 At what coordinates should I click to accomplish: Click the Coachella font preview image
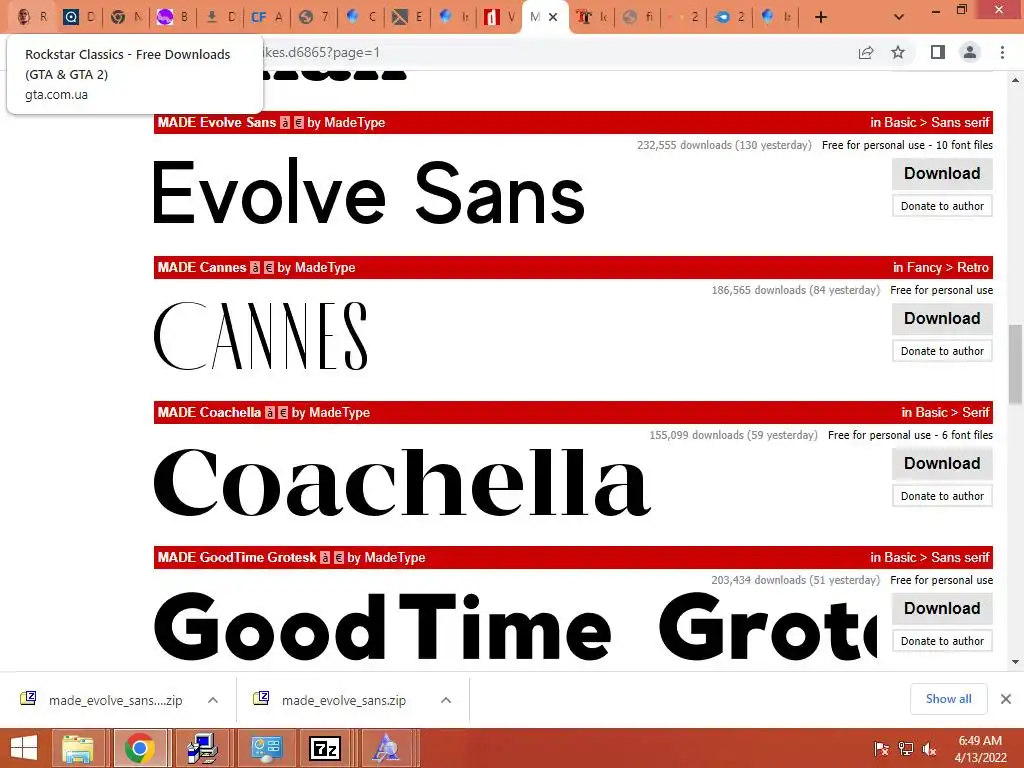click(402, 482)
